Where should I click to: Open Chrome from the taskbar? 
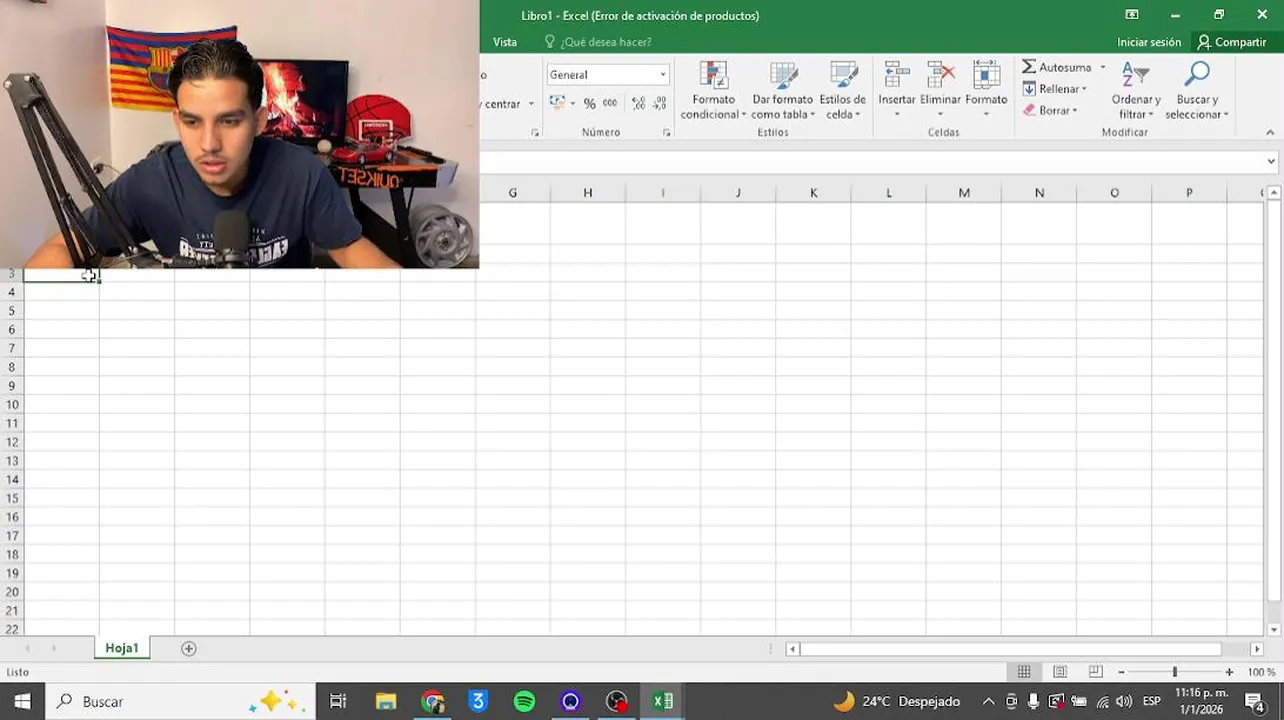pyautogui.click(x=432, y=702)
